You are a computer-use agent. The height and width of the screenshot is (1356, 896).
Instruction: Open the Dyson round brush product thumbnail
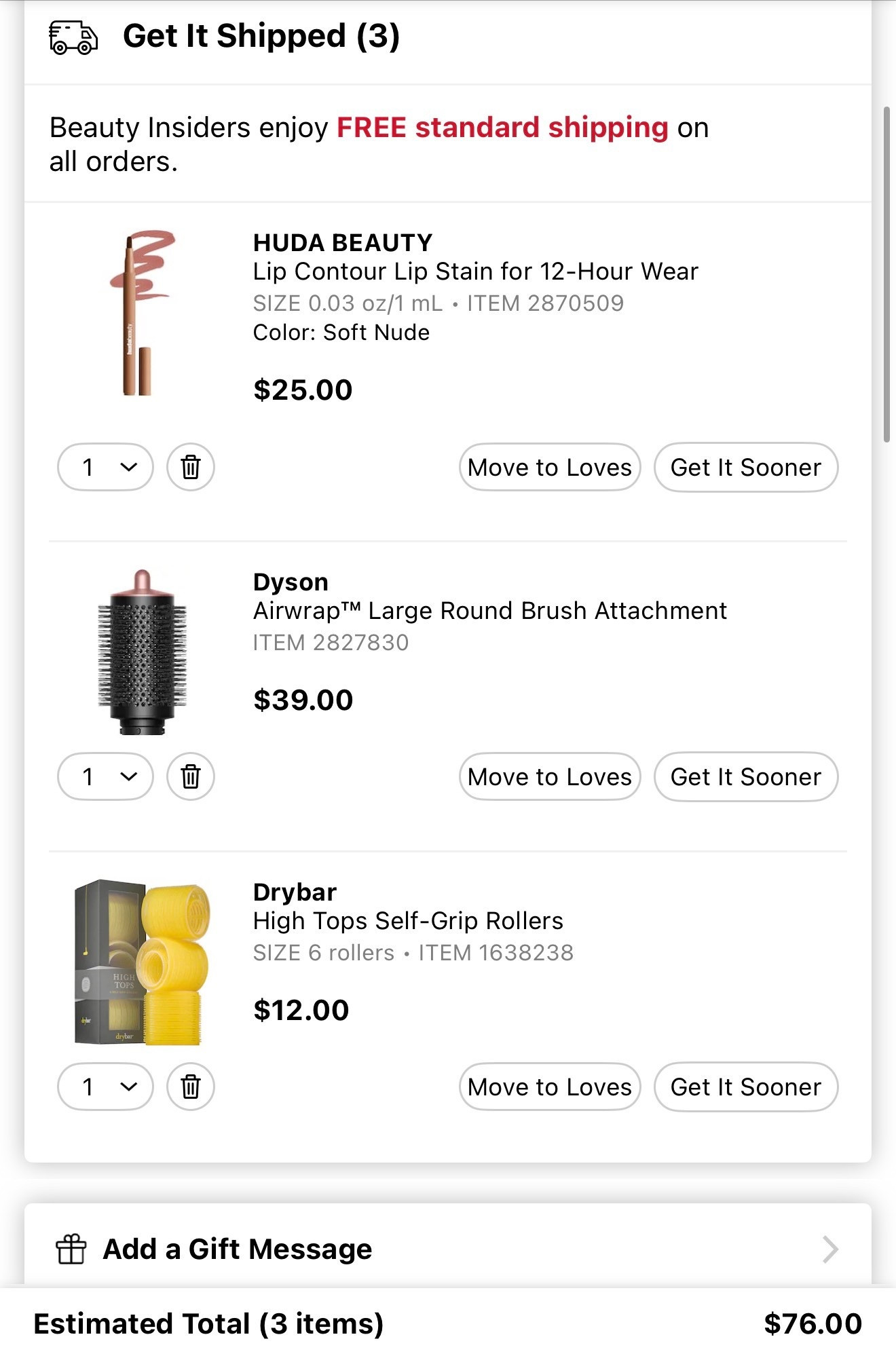tap(141, 653)
